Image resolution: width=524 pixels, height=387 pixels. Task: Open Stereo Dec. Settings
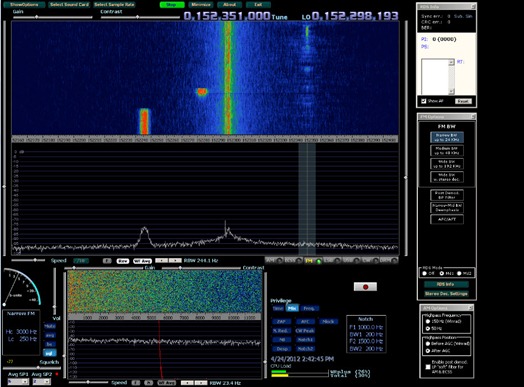coord(446,294)
